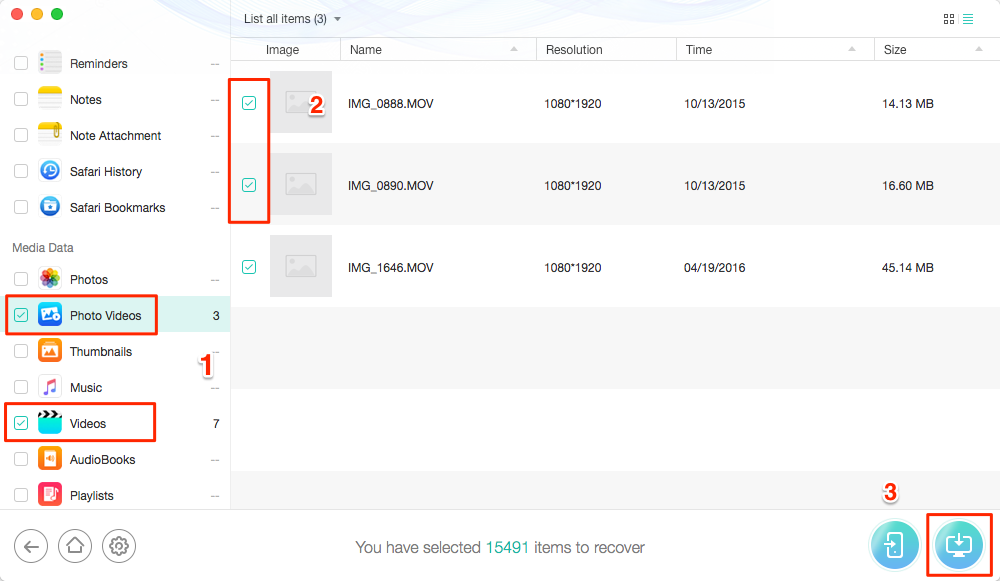Select the Note Attachment category label
This screenshot has width=1000, height=581.
pyautogui.click(x=115, y=136)
